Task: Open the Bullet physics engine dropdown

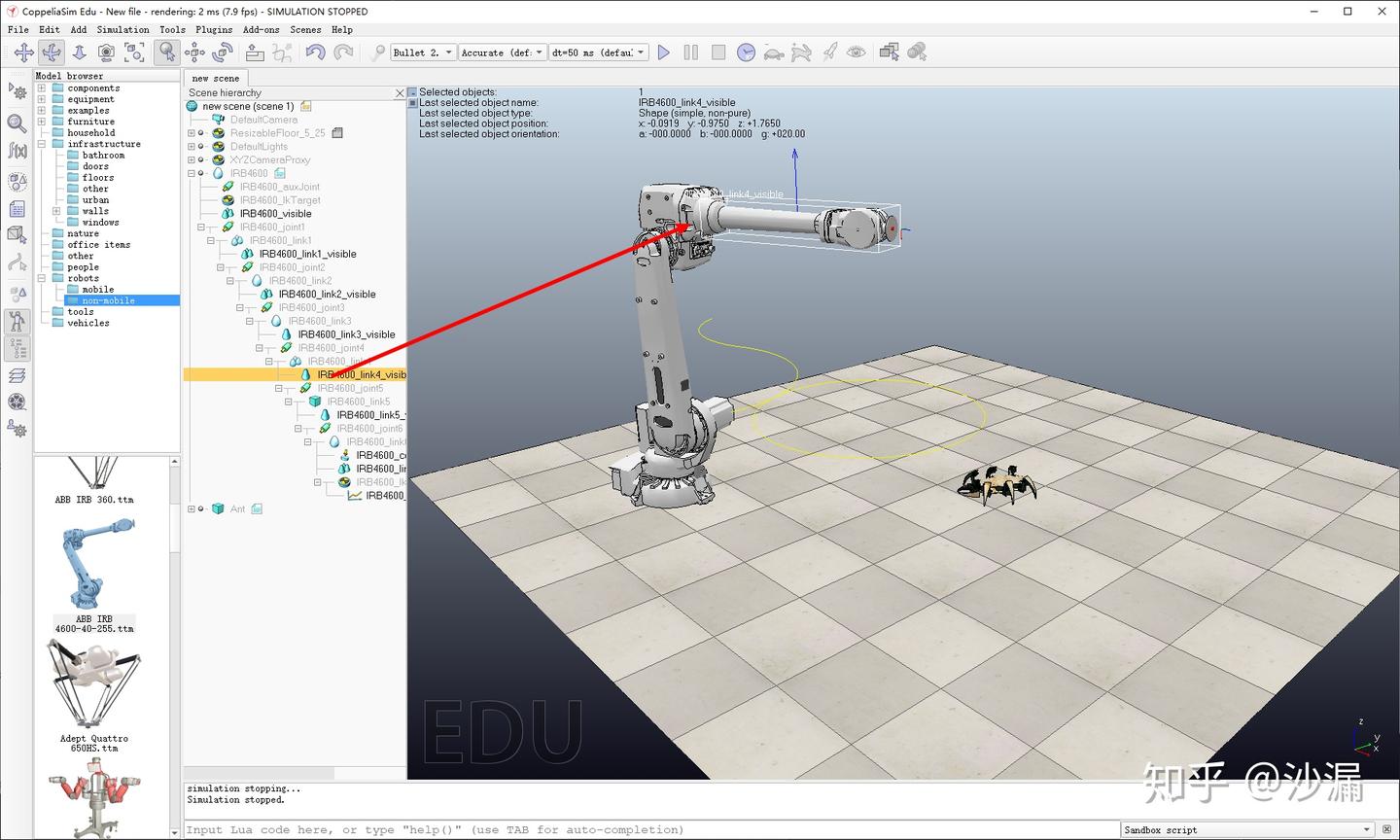Action: [x=423, y=52]
